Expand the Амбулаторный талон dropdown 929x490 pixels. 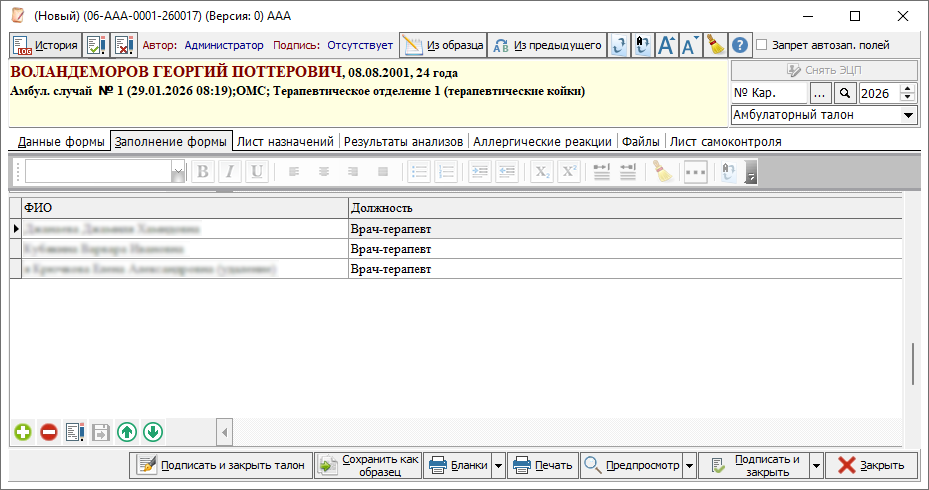(x=909, y=115)
